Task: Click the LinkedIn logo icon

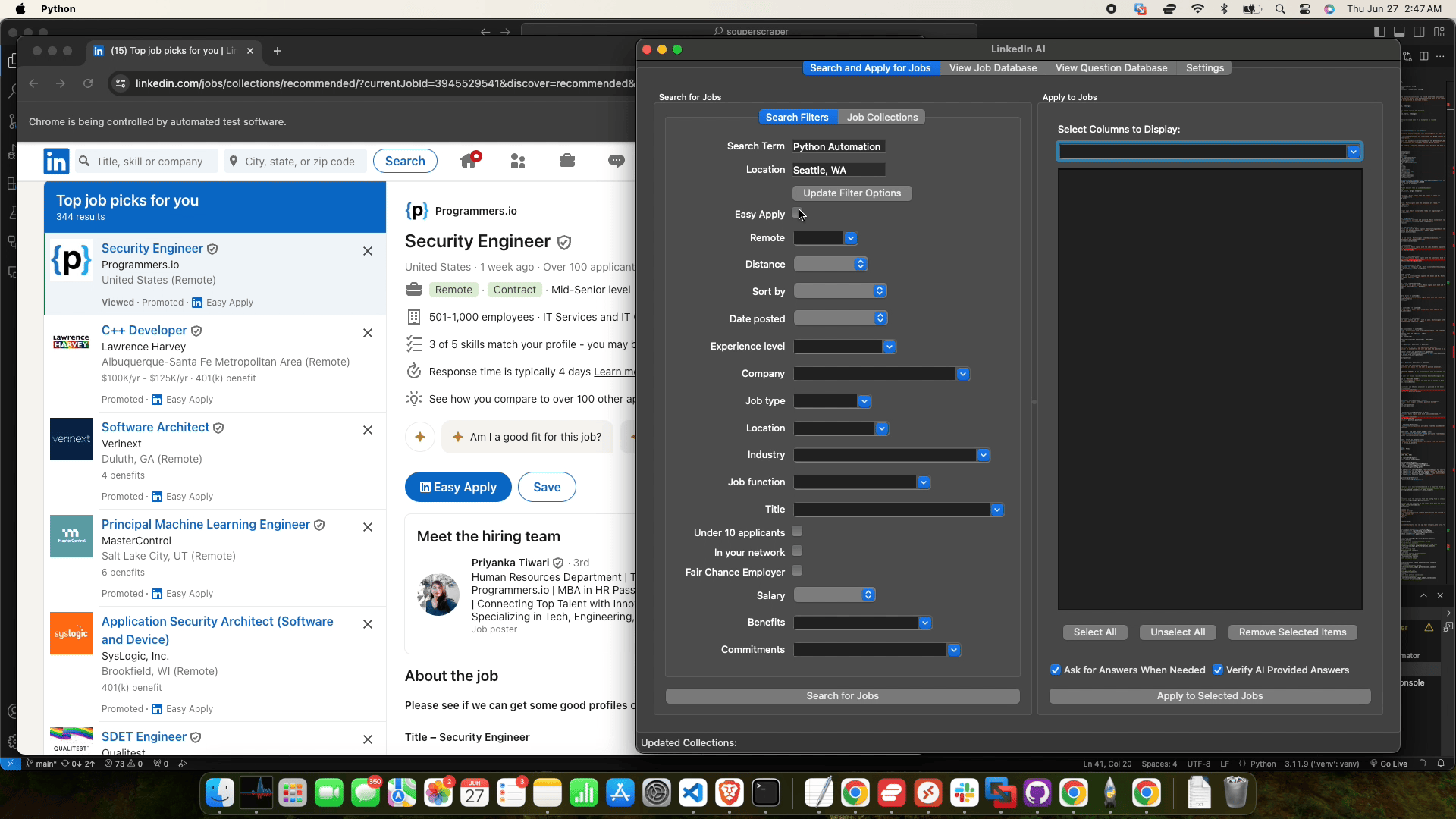Action: pos(56,161)
